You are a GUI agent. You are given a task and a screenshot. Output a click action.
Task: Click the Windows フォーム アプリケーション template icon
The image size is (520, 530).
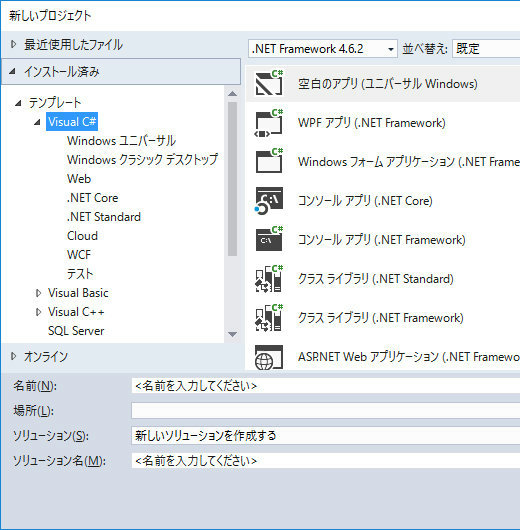[269, 161]
